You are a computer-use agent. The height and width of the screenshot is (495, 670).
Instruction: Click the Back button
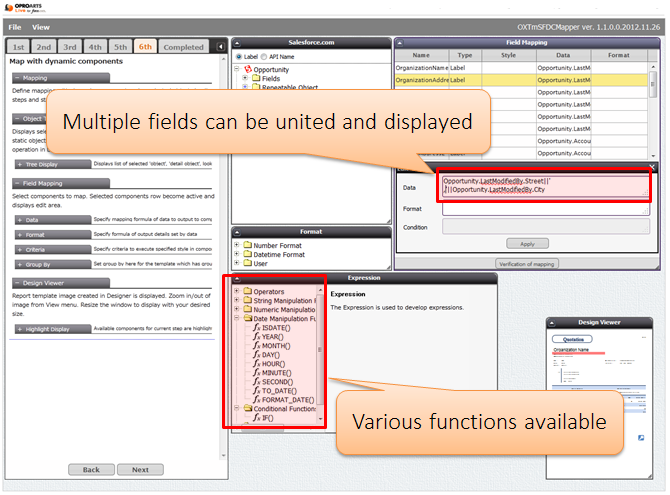pos(91,470)
